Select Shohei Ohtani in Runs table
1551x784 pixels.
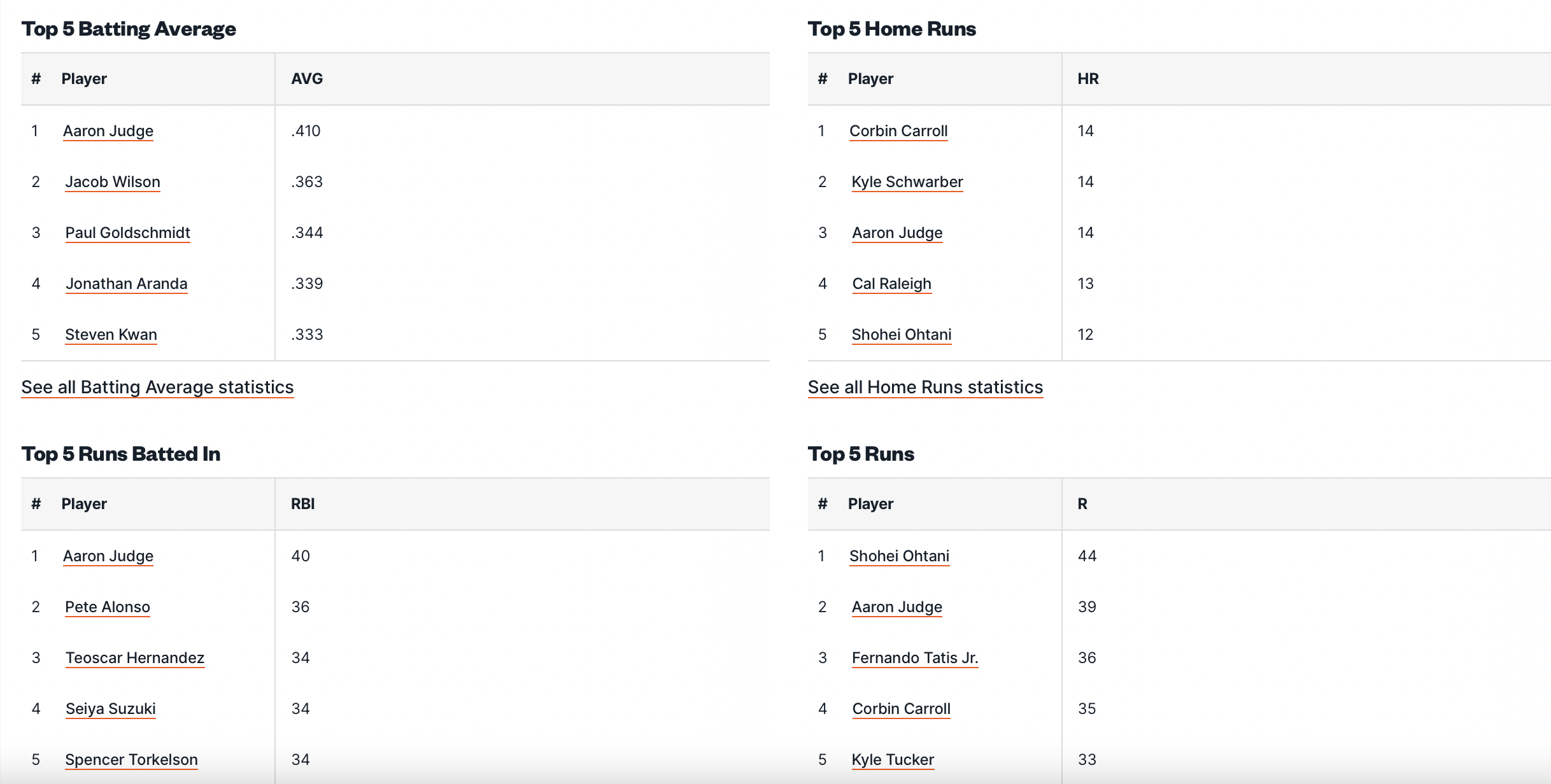(x=899, y=556)
